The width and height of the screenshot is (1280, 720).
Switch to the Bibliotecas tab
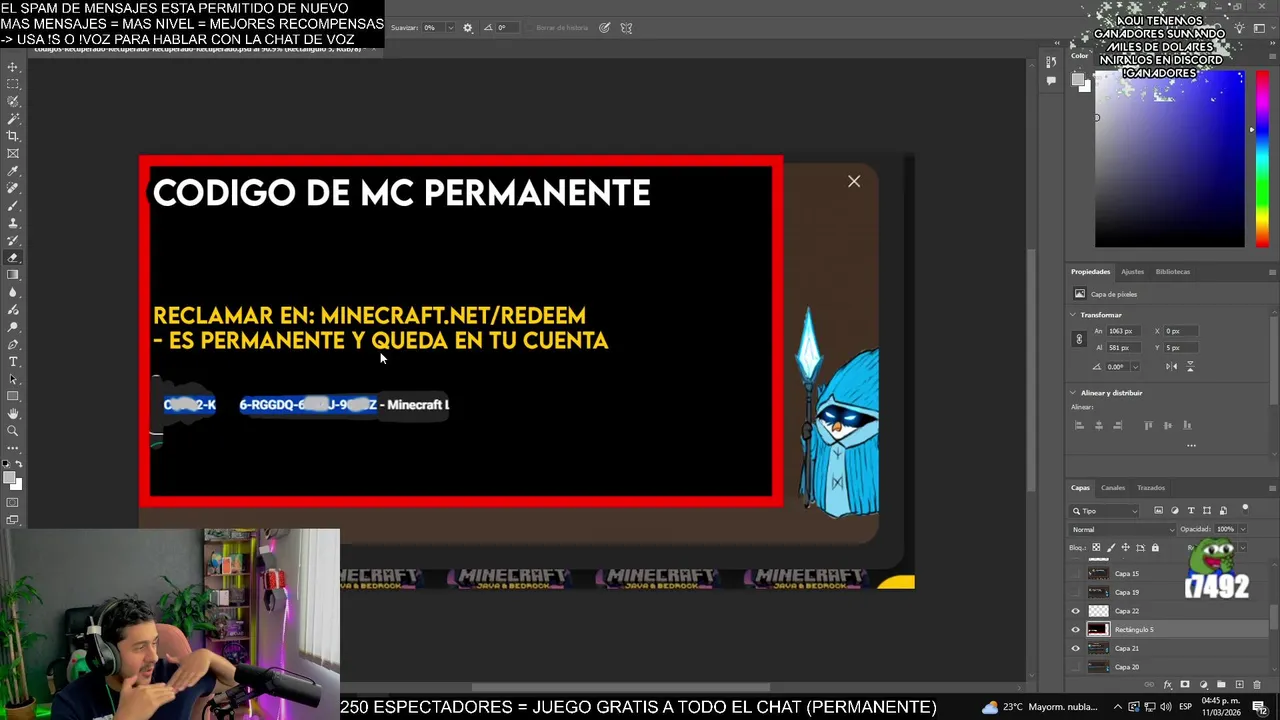1173,272
